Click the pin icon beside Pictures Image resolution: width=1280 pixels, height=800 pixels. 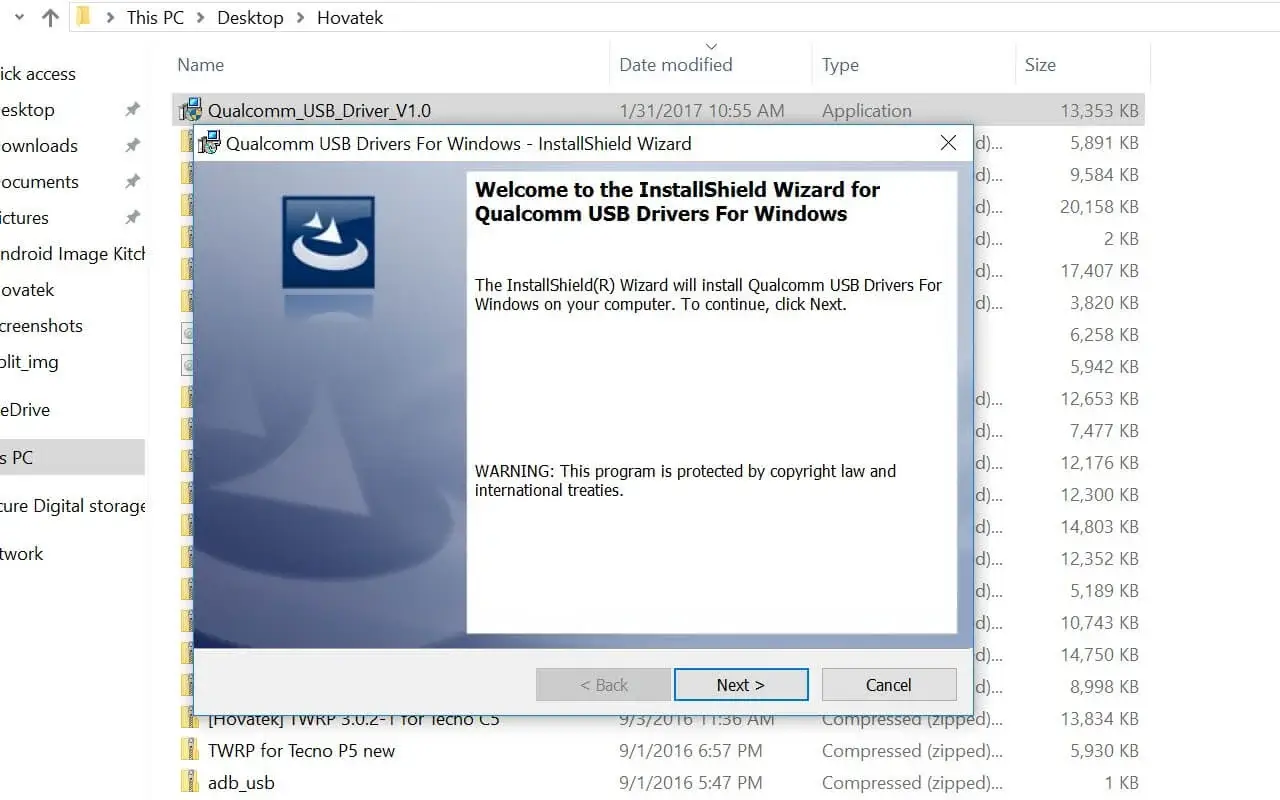(x=131, y=217)
